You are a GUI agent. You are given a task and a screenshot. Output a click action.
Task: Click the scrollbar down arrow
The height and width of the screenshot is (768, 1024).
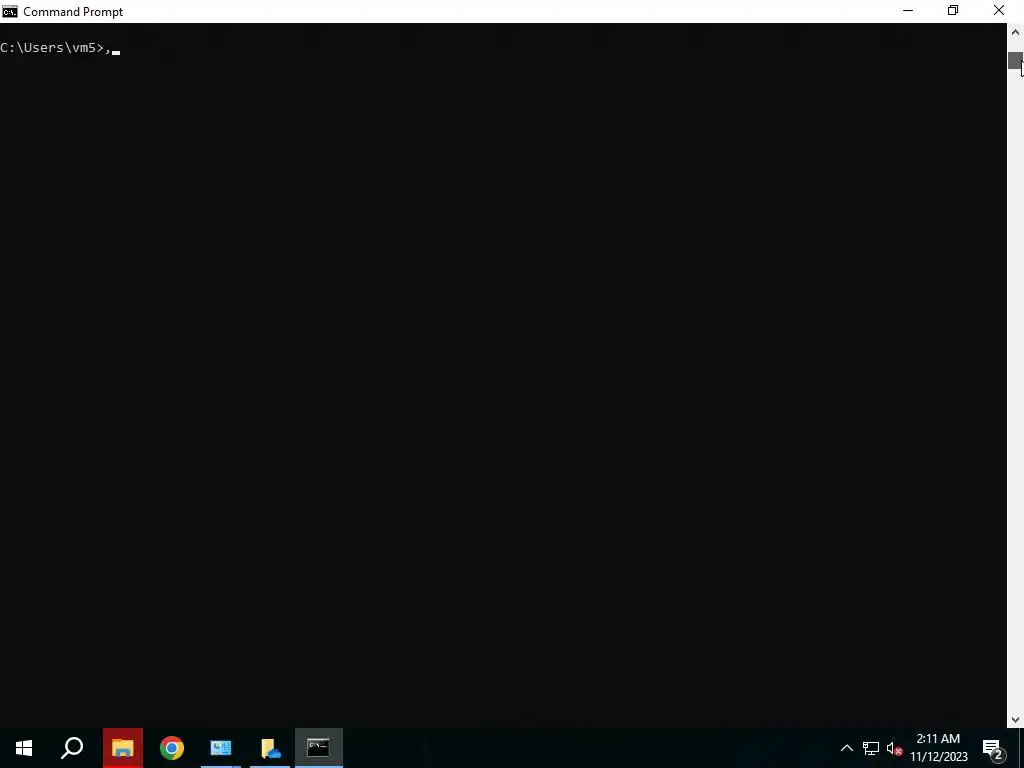point(1016,720)
